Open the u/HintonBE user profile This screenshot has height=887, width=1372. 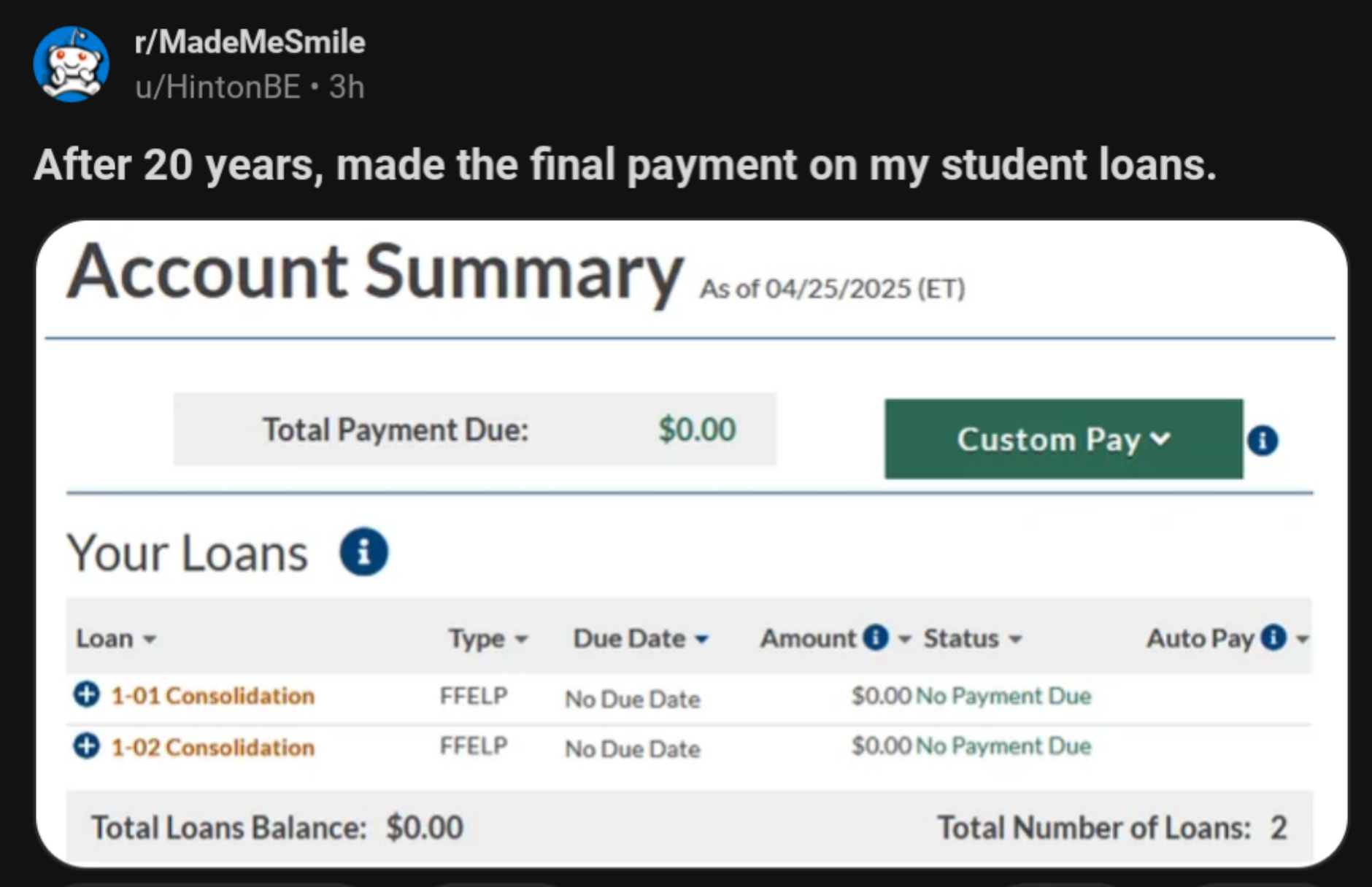click(x=217, y=88)
